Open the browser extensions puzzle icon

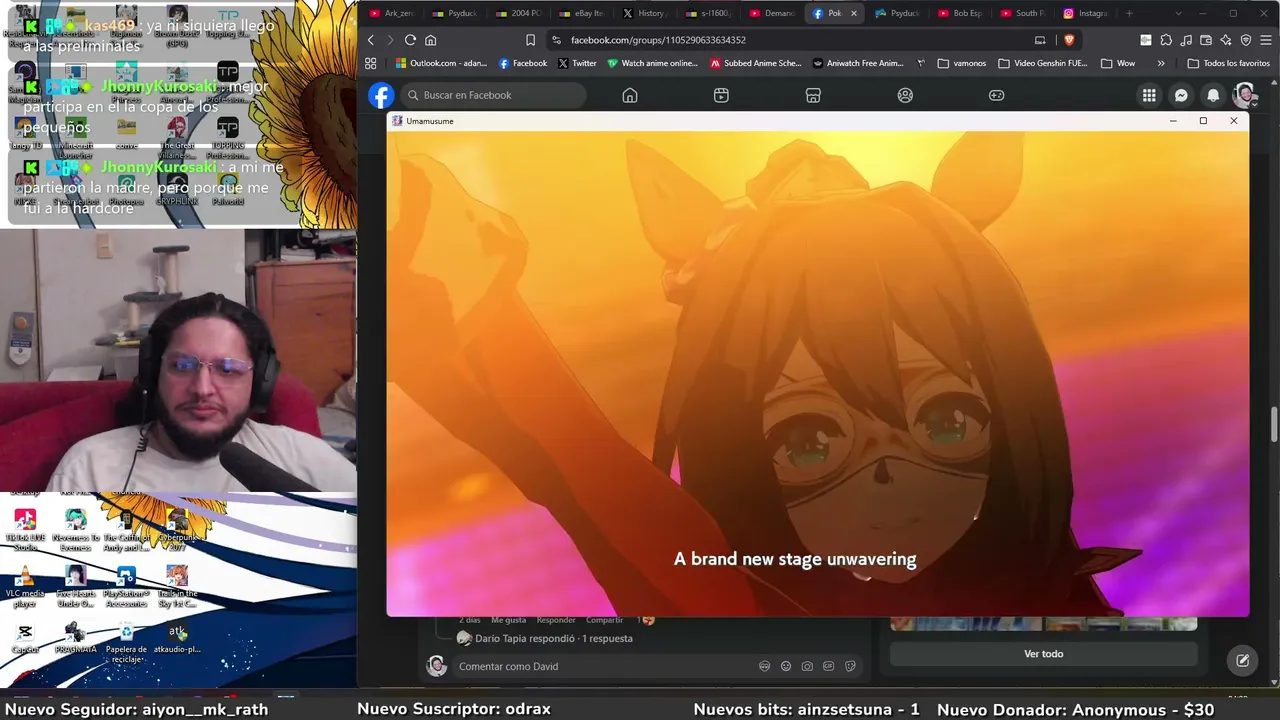coord(1166,40)
